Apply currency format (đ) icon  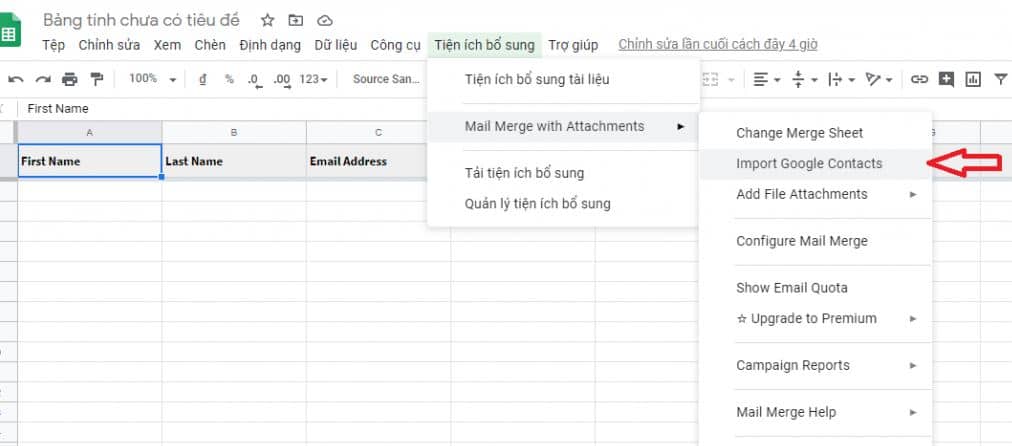coord(203,79)
